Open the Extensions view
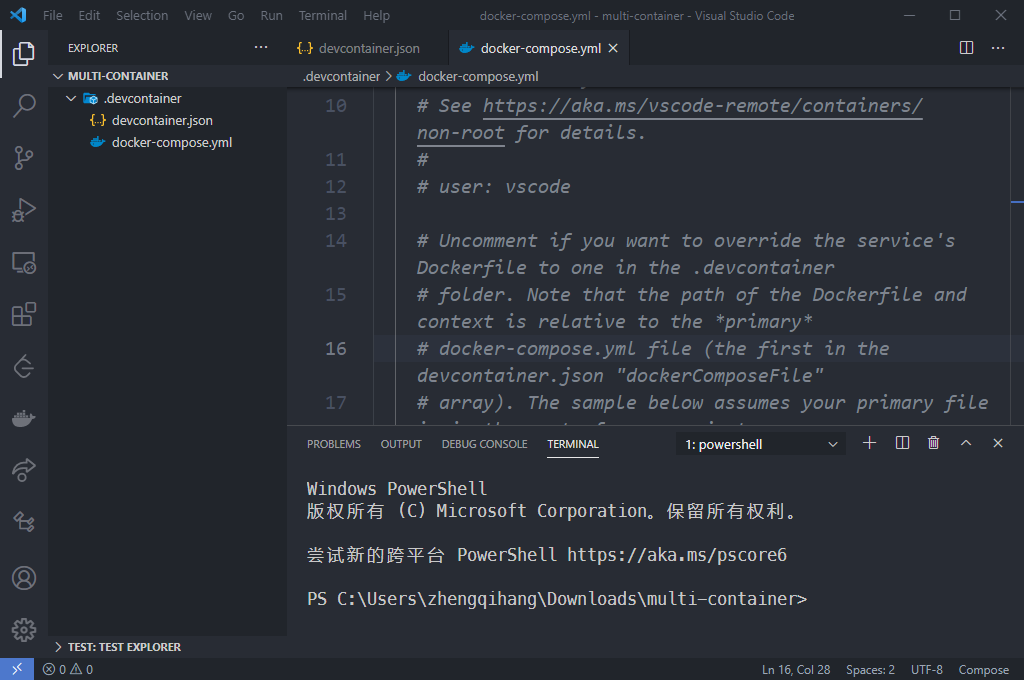The width and height of the screenshot is (1024, 680). (24, 315)
